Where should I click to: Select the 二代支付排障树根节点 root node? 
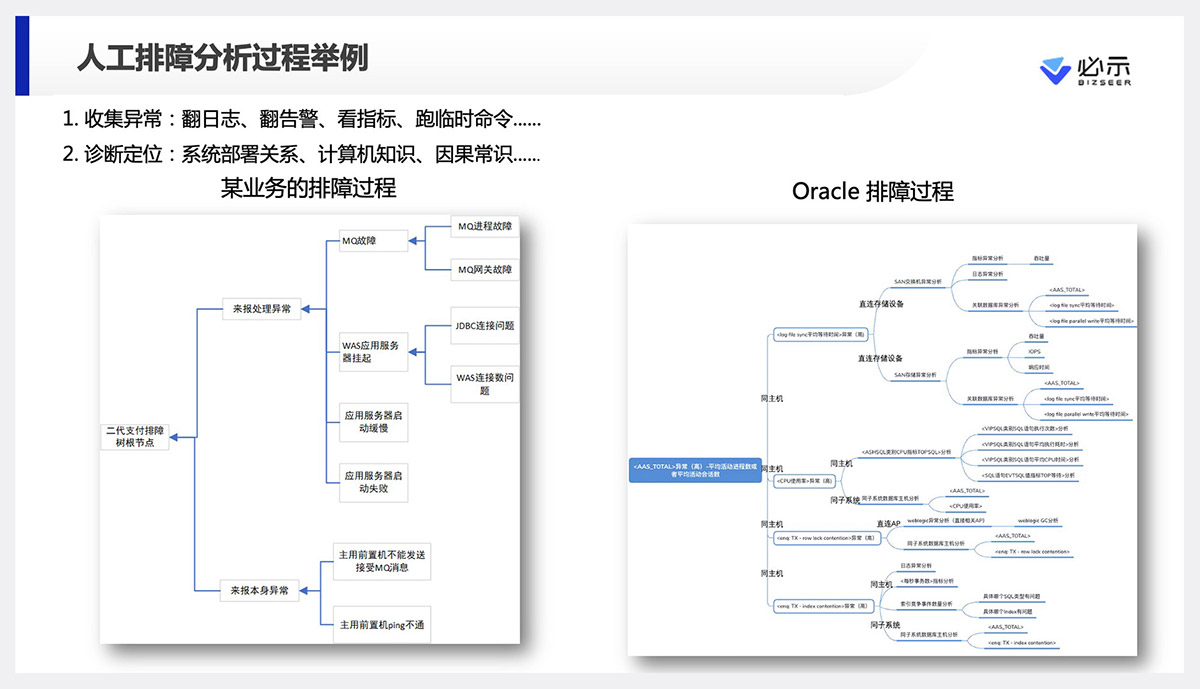point(137,436)
